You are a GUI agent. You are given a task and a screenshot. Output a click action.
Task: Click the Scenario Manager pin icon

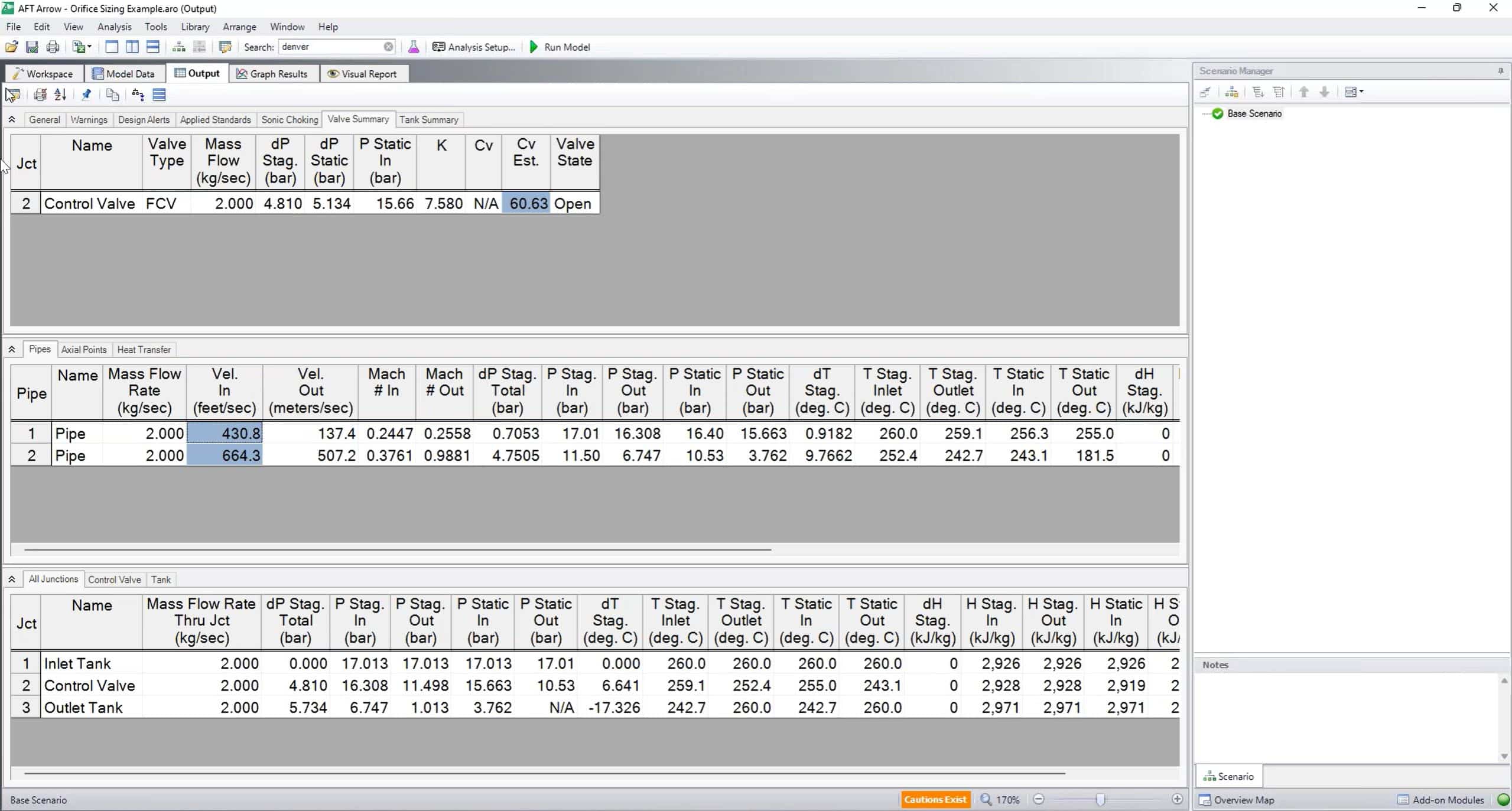(x=1500, y=71)
